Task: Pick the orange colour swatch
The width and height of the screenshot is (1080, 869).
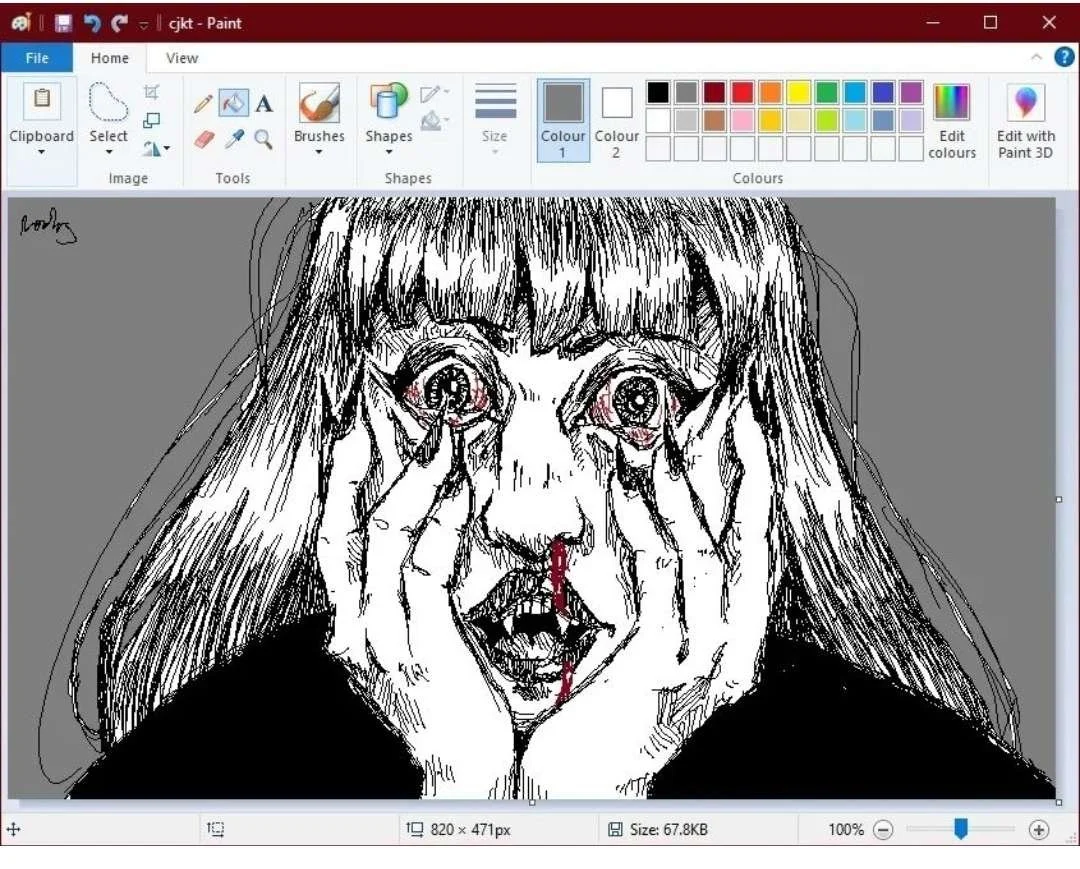Action: pyautogui.click(x=770, y=92)
